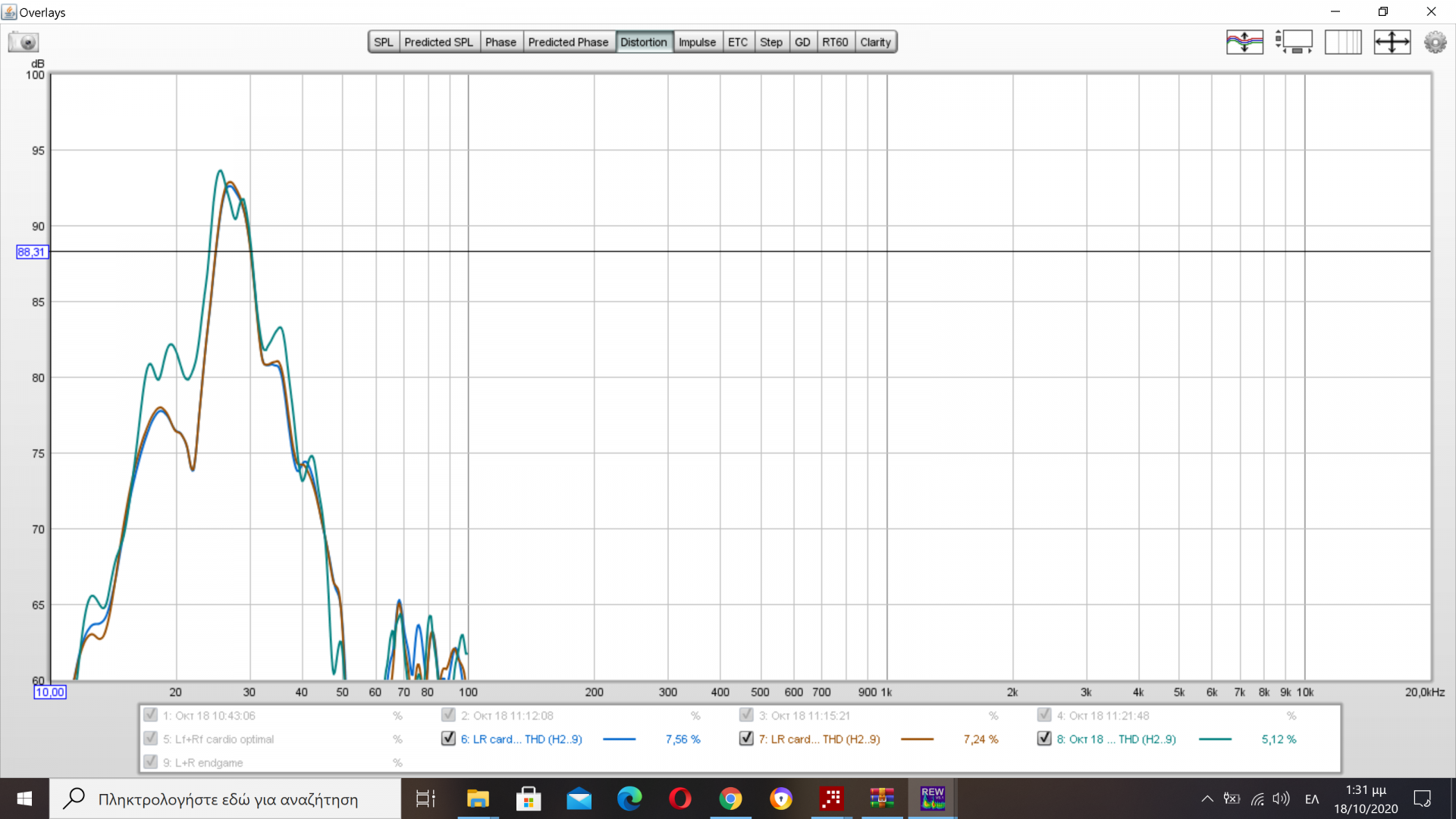
Task: Expand the system tray hidden icons chevron
Action: tap(1207, 799)
